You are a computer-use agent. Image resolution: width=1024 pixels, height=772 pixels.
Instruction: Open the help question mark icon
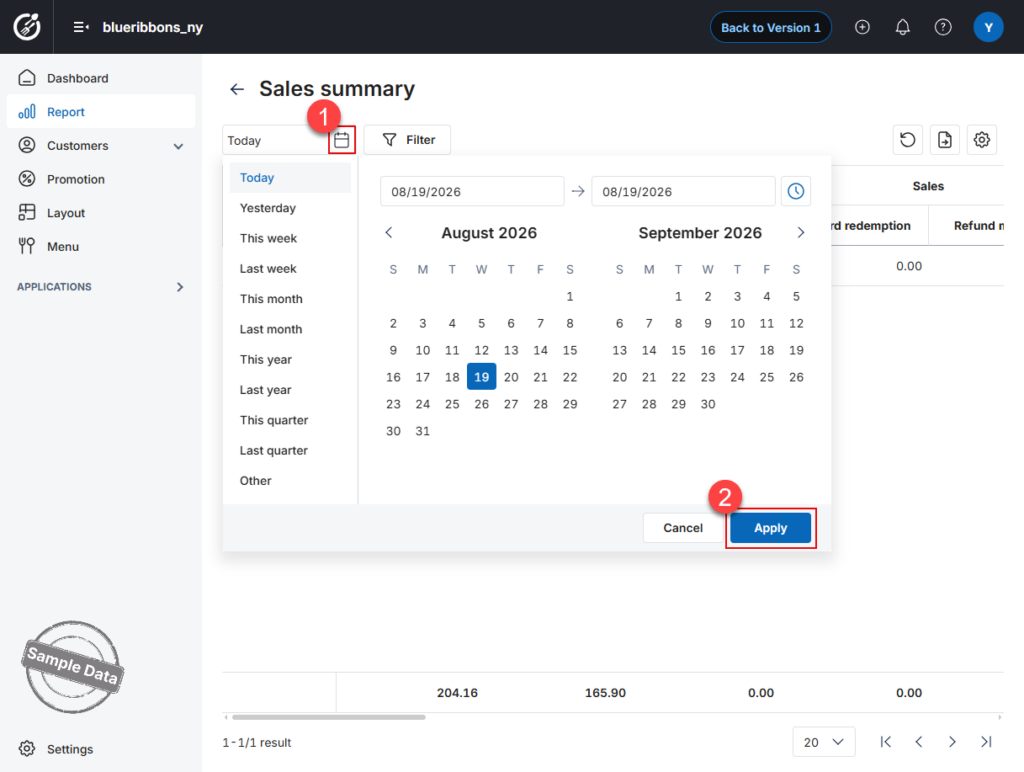(943, 27)
